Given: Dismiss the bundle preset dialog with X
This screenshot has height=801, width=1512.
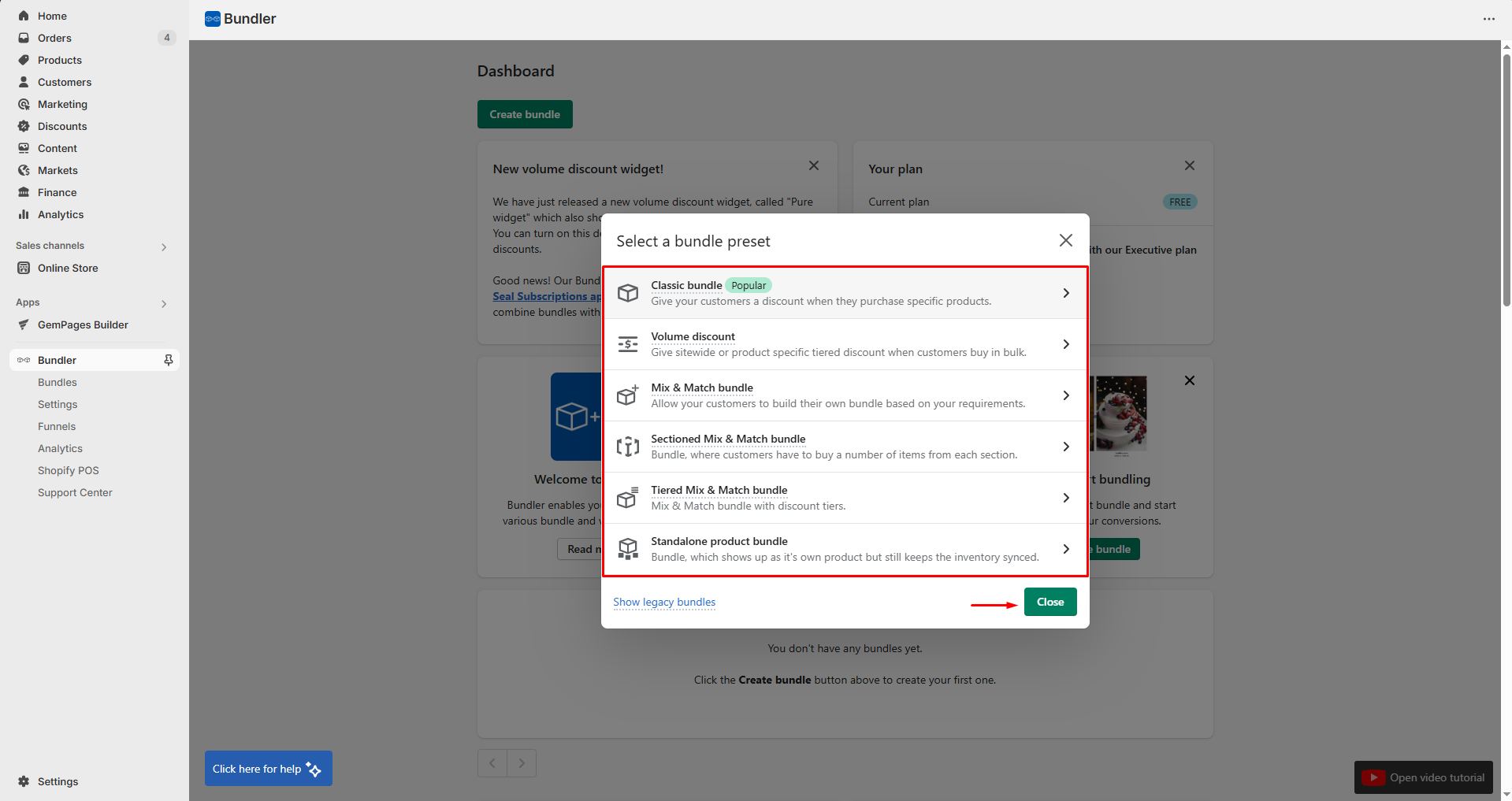Looking at the screenshot, I should 1065,240.
